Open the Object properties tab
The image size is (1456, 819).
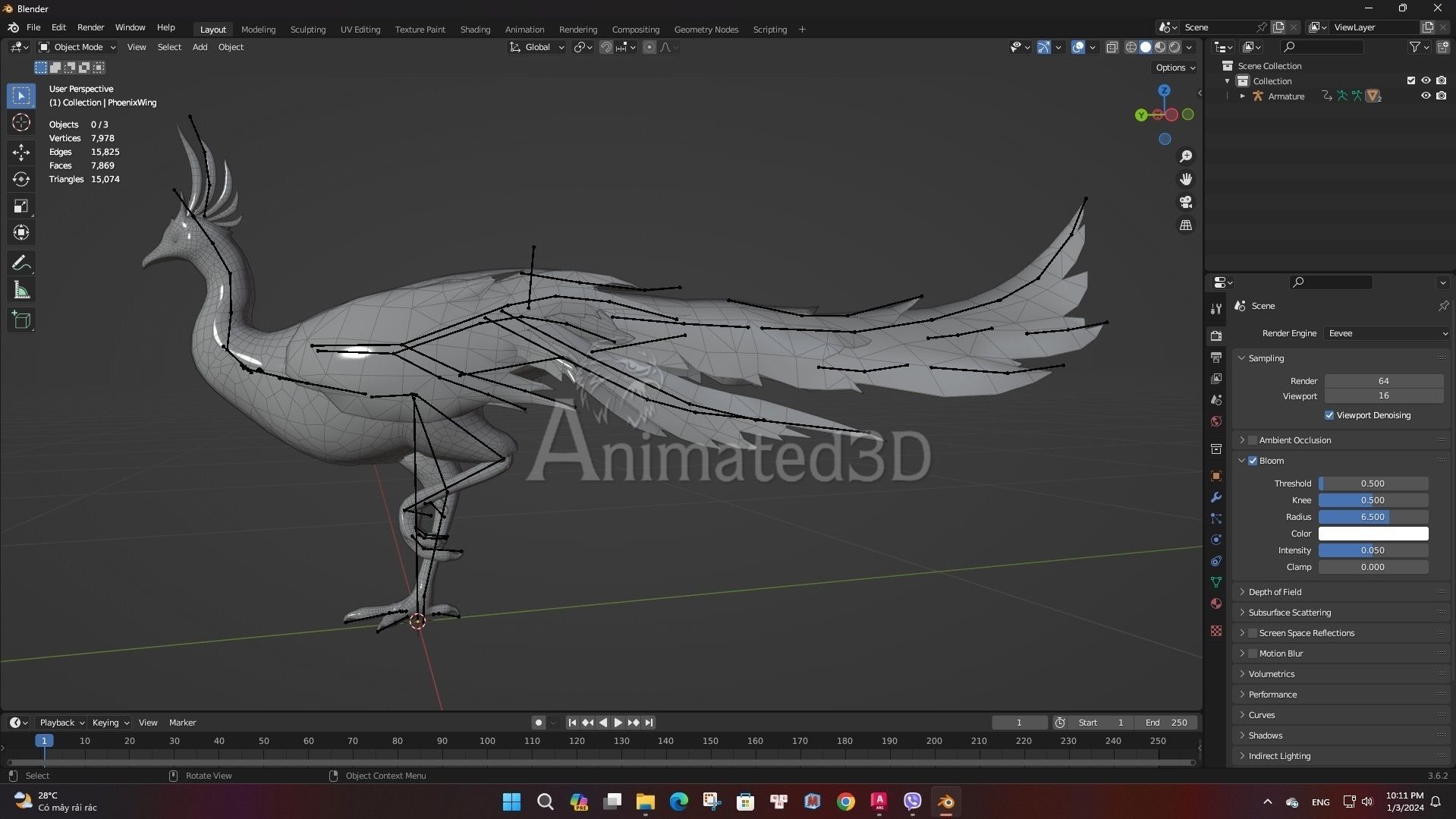tap(1216, 476)
